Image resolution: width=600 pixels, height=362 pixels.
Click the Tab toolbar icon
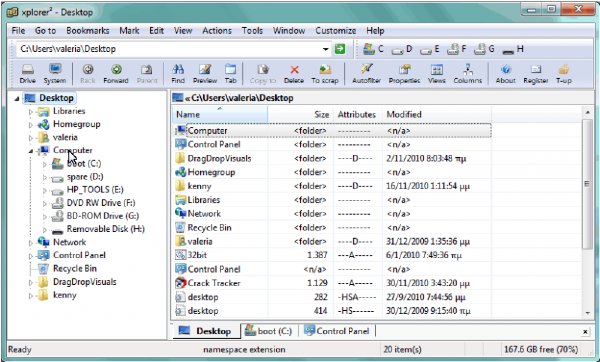coord(230,73)
